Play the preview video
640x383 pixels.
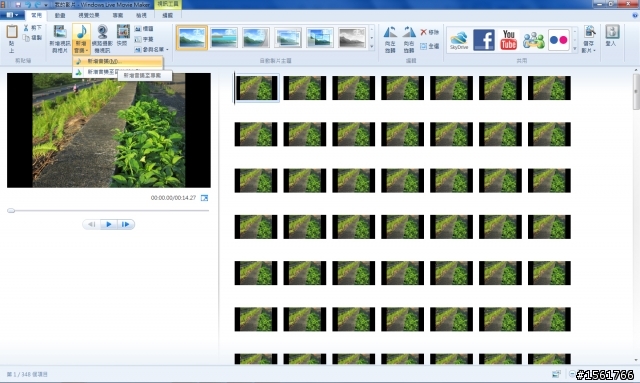(109, 224)
